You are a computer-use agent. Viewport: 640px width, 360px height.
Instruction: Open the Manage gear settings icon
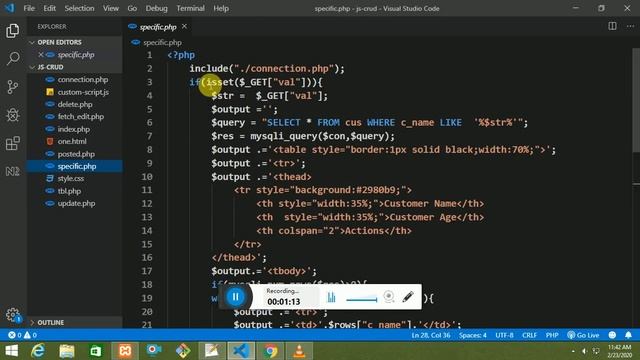coord(13,315)
